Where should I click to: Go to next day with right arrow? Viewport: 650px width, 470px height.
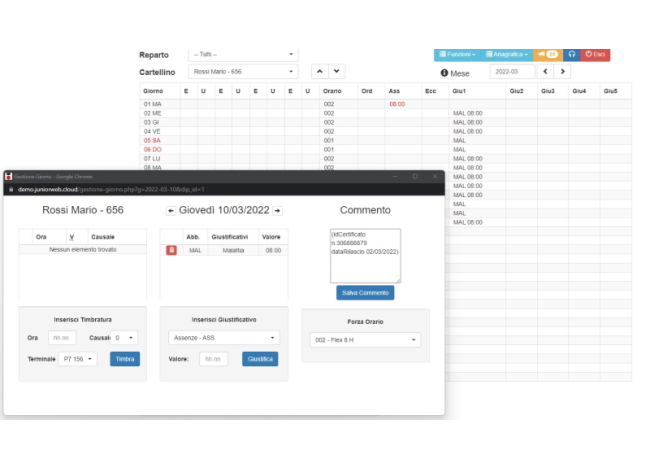tap(277, 211)
